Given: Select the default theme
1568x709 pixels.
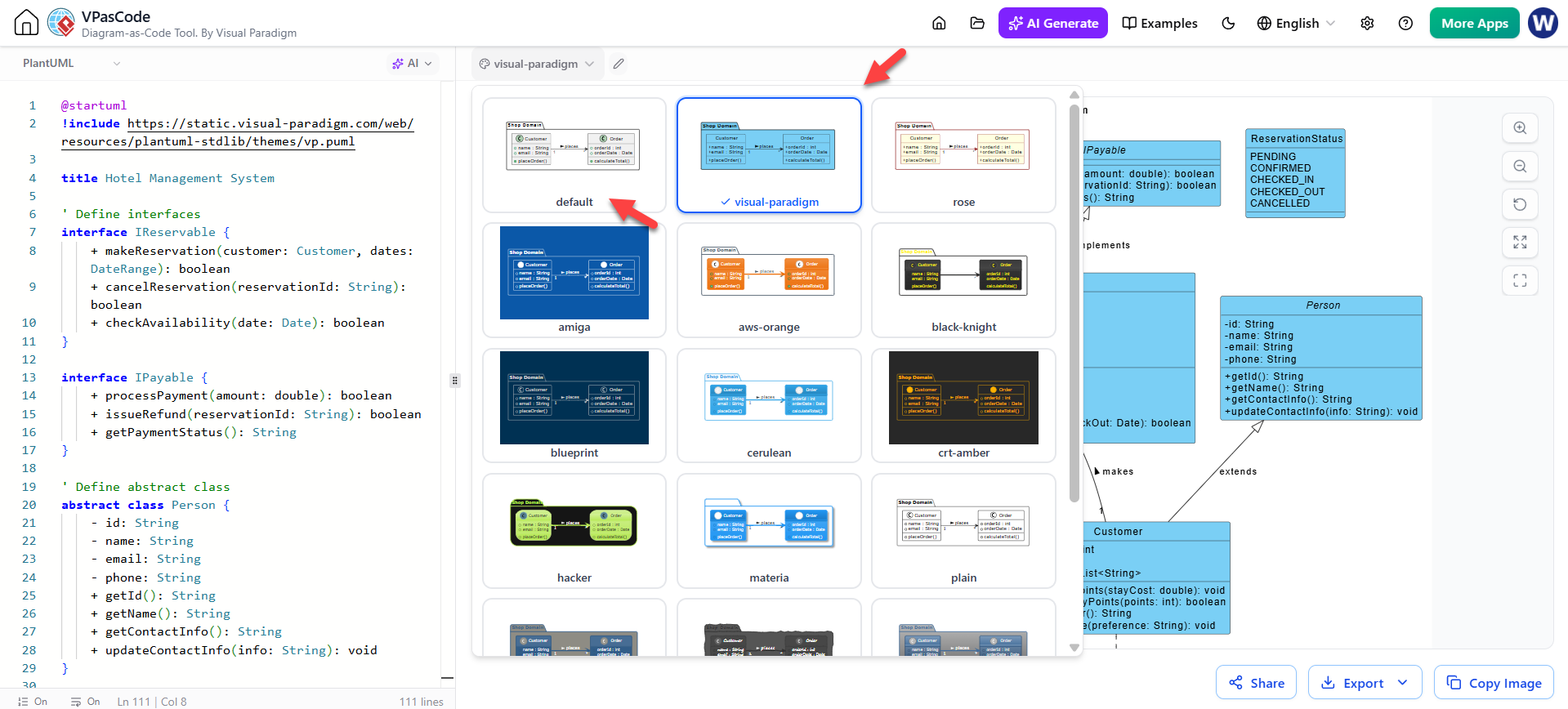Looking at the screenshot, I should [x=574, y=155].
